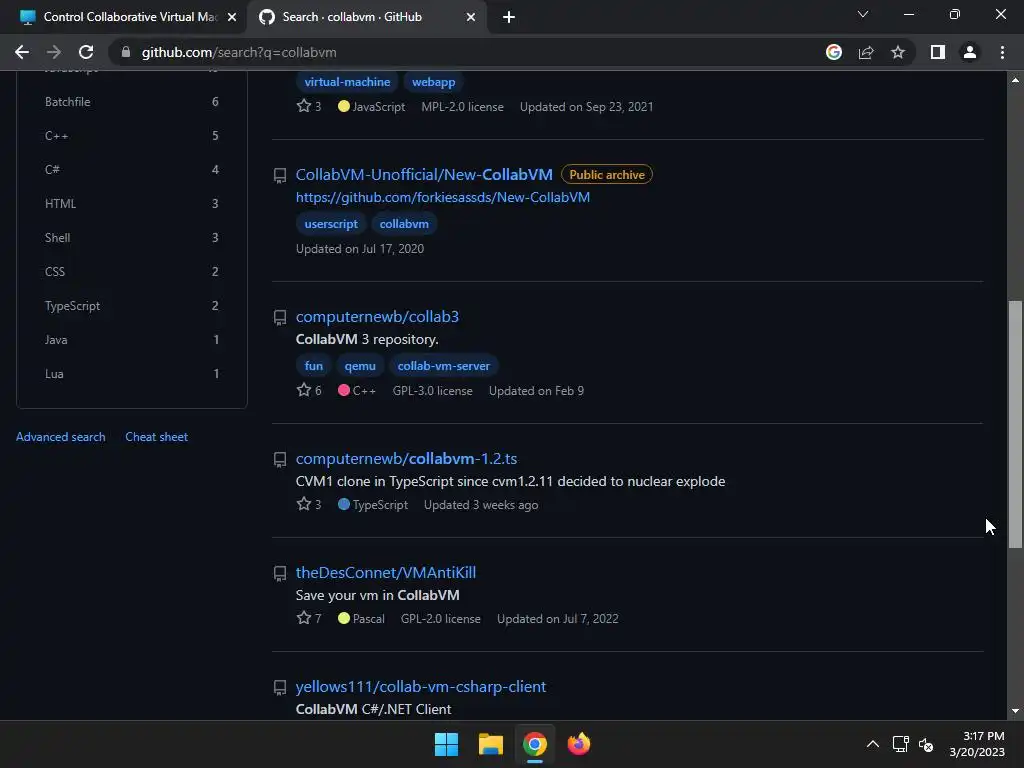Image resolution: width=1024 pixels, height=768 pixels.
Task: Bookmark this page with the star icon
Action: [898, 52]
